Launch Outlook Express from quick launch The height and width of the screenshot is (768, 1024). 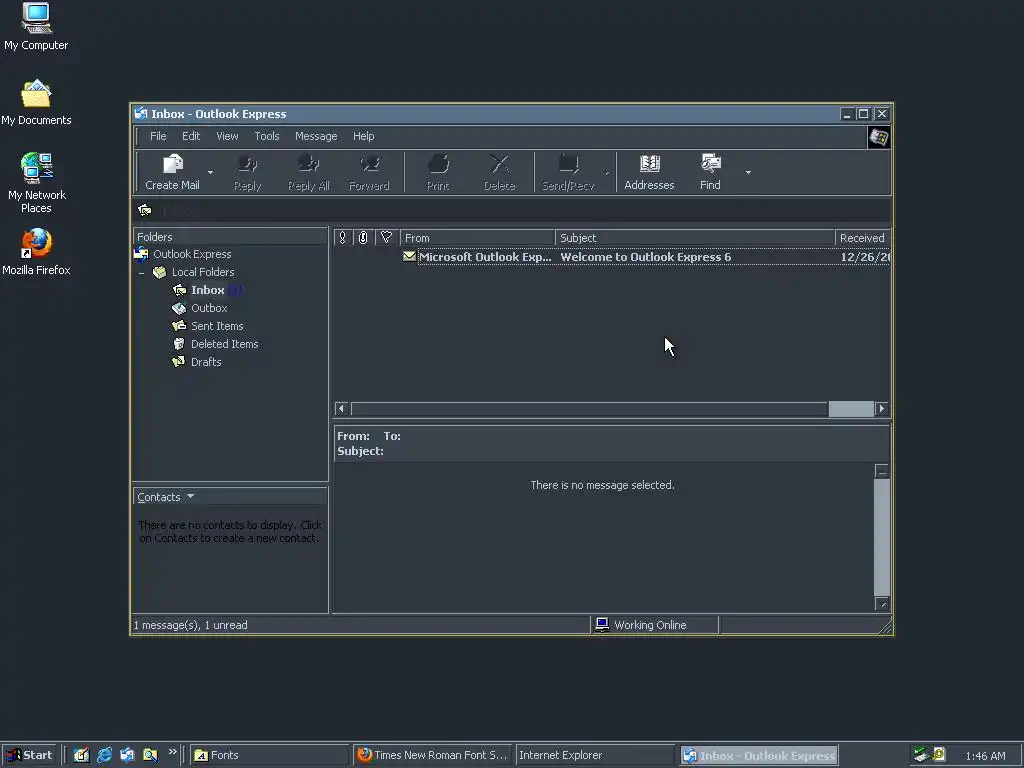pos(127,755)
